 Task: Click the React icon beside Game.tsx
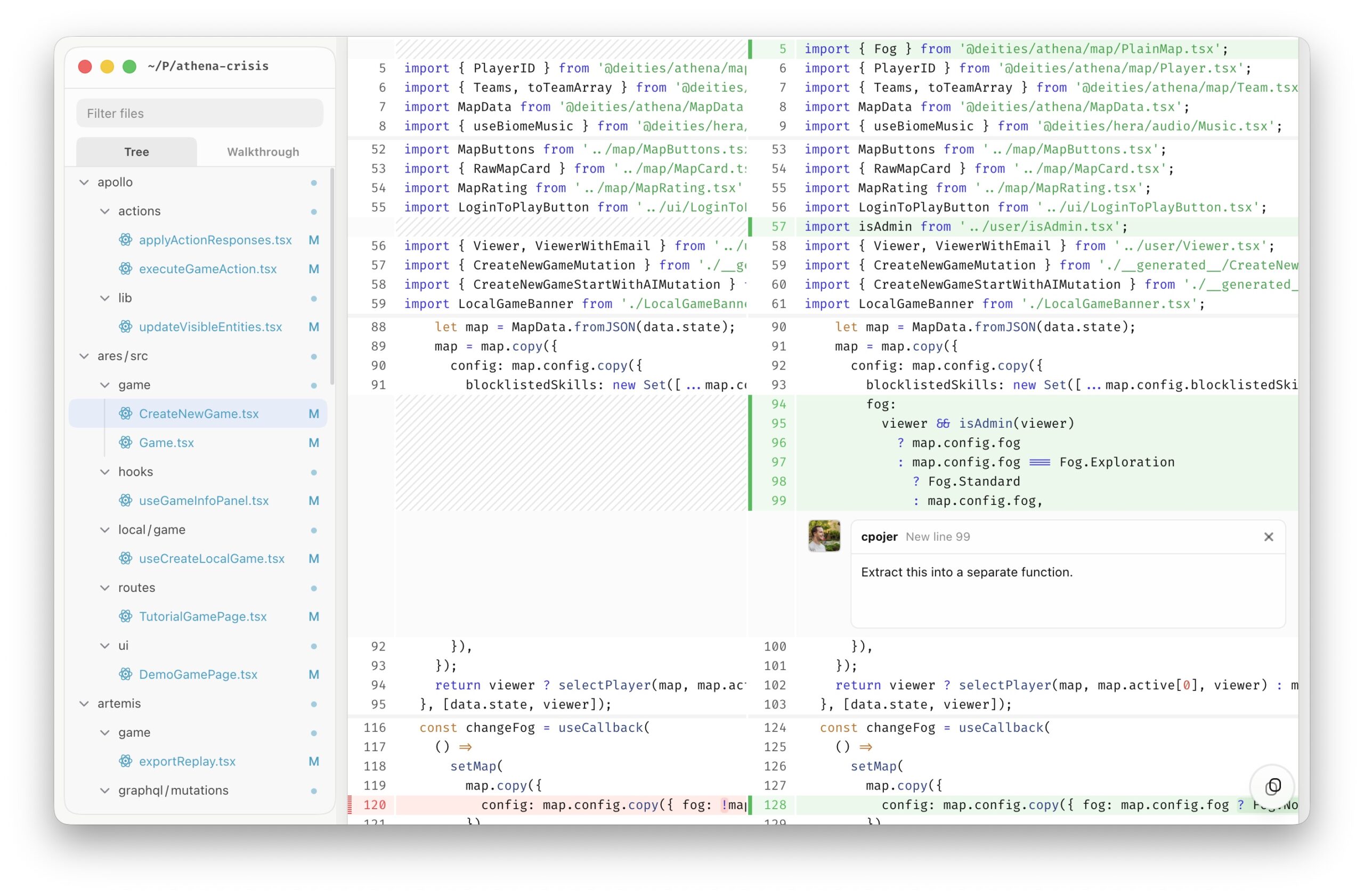coord(126,442)
